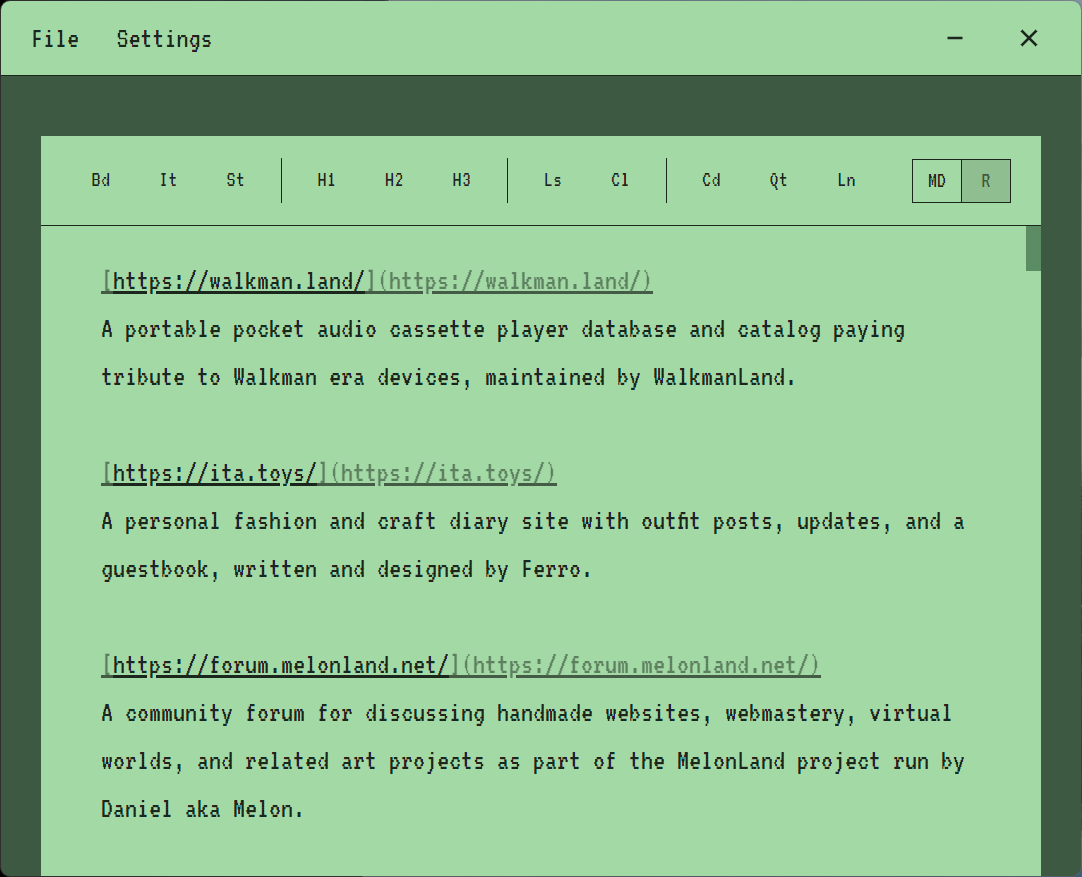
Task: Click the line 'A community forum for discussing'
Action: pos(527,713)
